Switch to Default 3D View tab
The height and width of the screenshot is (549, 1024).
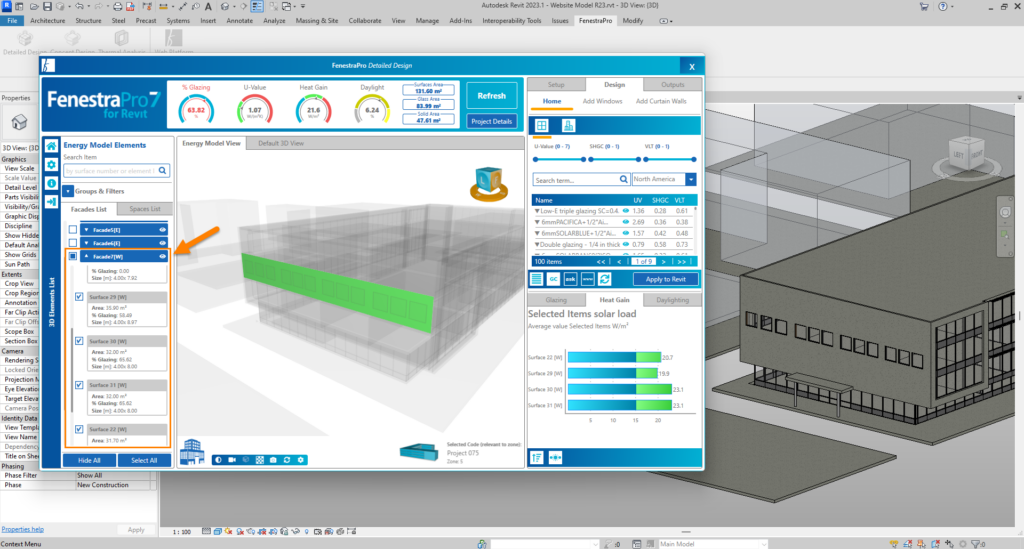(x=281, y=144)
